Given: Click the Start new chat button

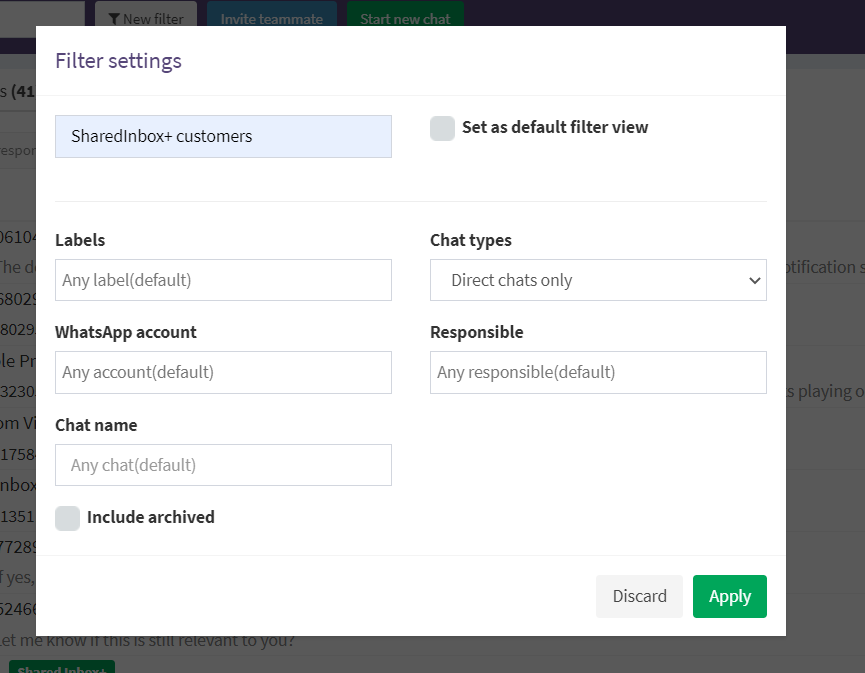Looking at the screenshot, I should (x=405, y=14).
